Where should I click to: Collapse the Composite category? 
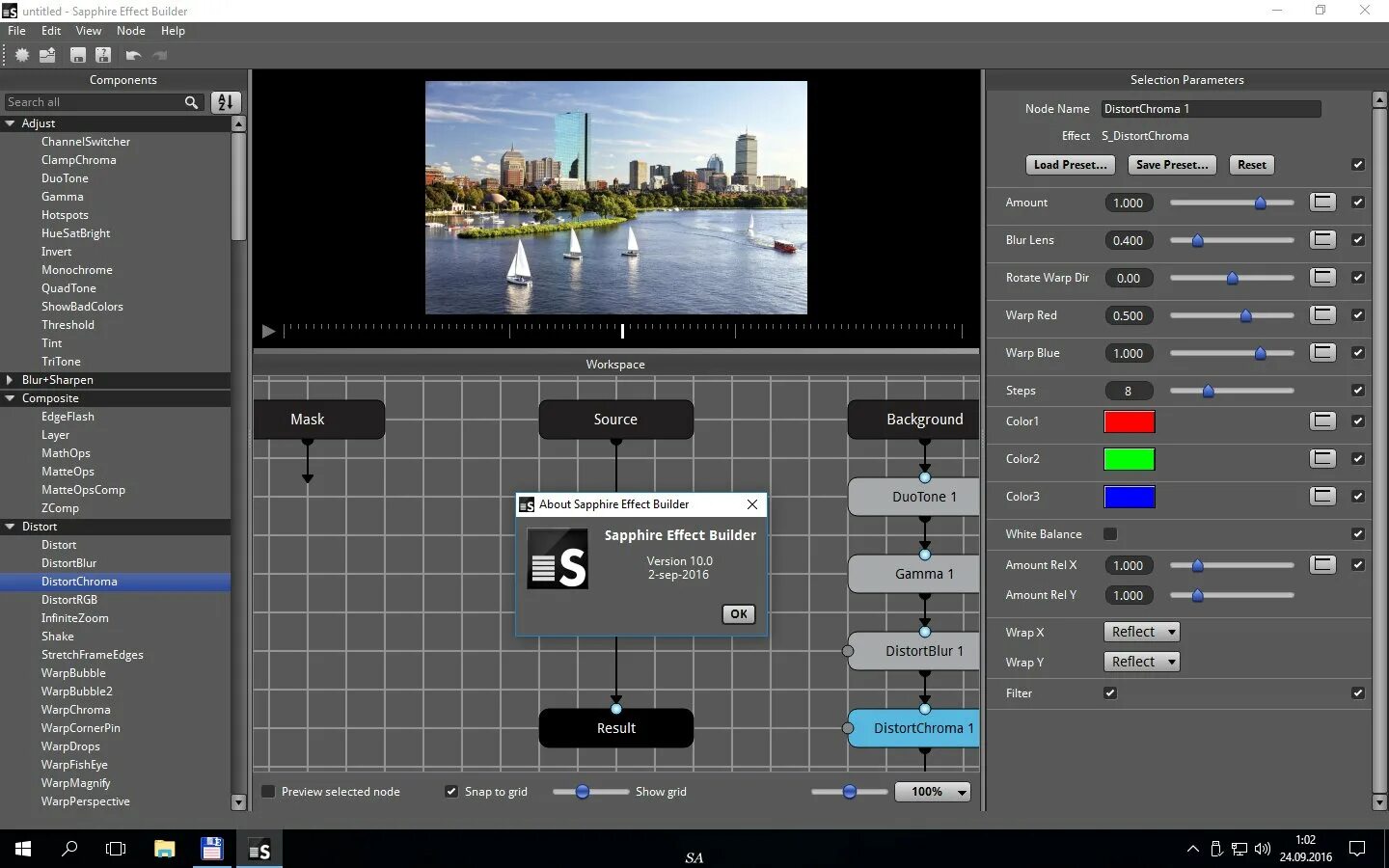click(x=11, y=398)
